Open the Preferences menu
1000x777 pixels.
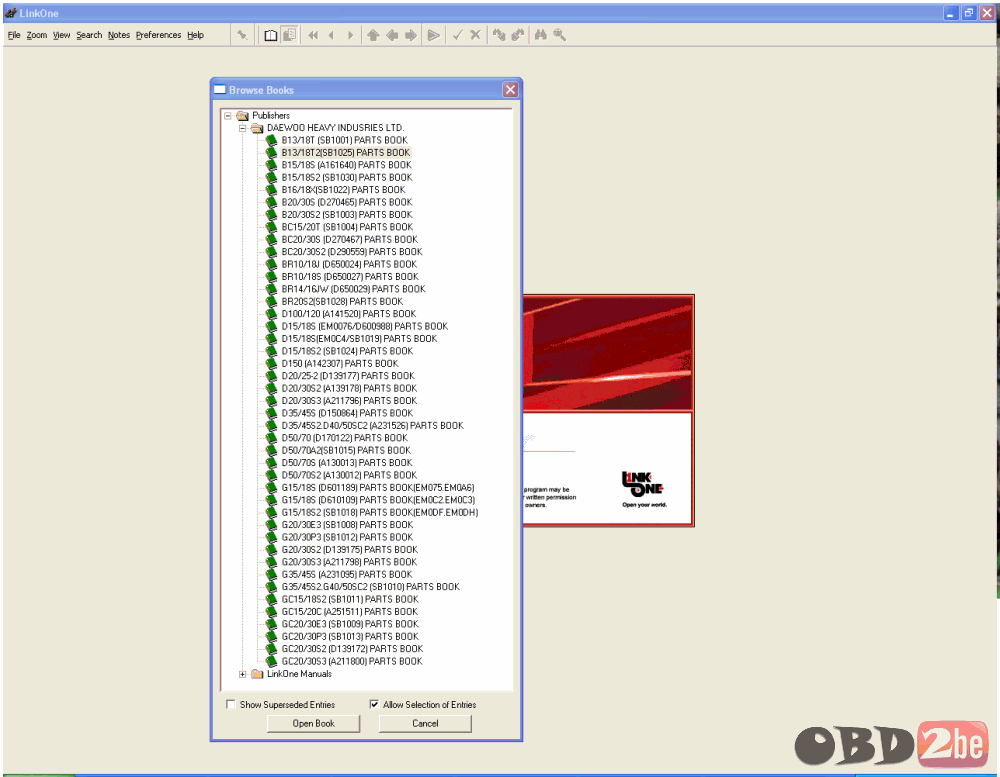pyautogui.click(x=158, y=35)
